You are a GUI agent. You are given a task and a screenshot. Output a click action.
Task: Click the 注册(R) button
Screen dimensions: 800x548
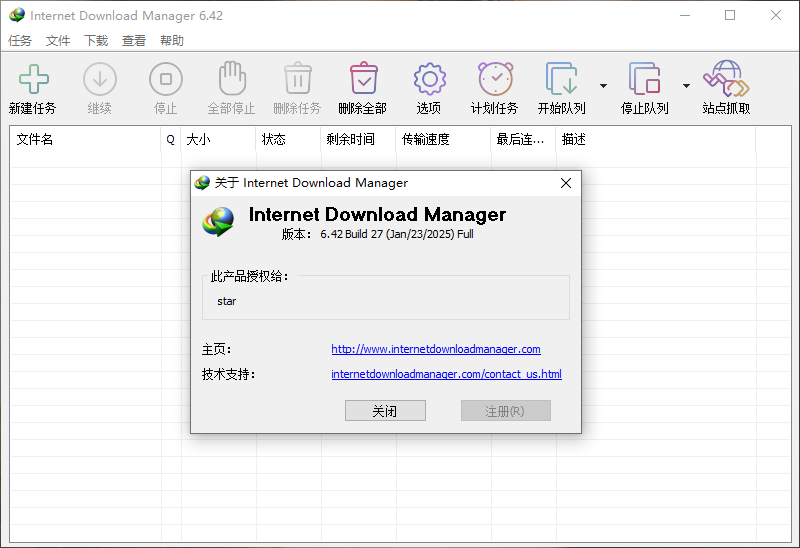506,411
